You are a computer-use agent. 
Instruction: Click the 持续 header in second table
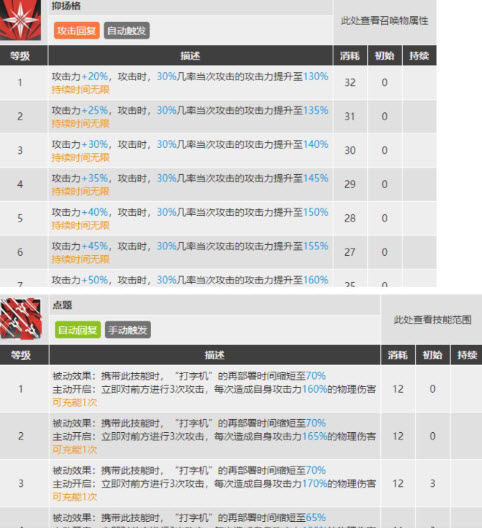[467, 355]
